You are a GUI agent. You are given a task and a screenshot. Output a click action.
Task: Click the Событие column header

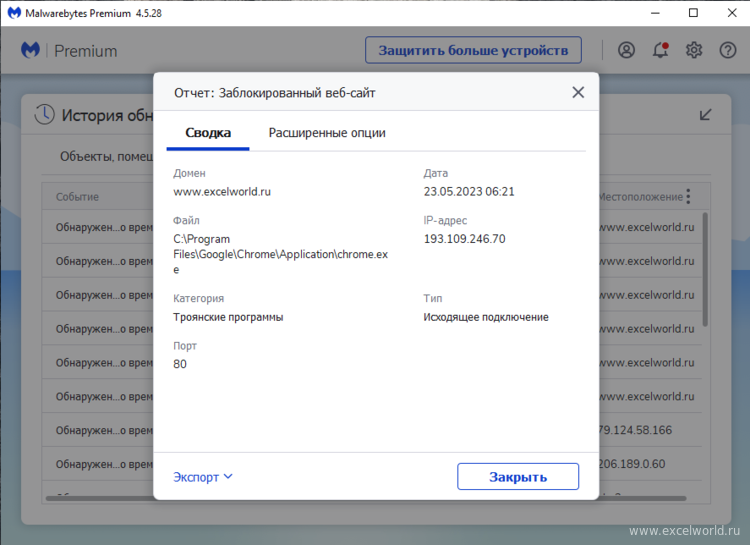click(x=77, y=197)
